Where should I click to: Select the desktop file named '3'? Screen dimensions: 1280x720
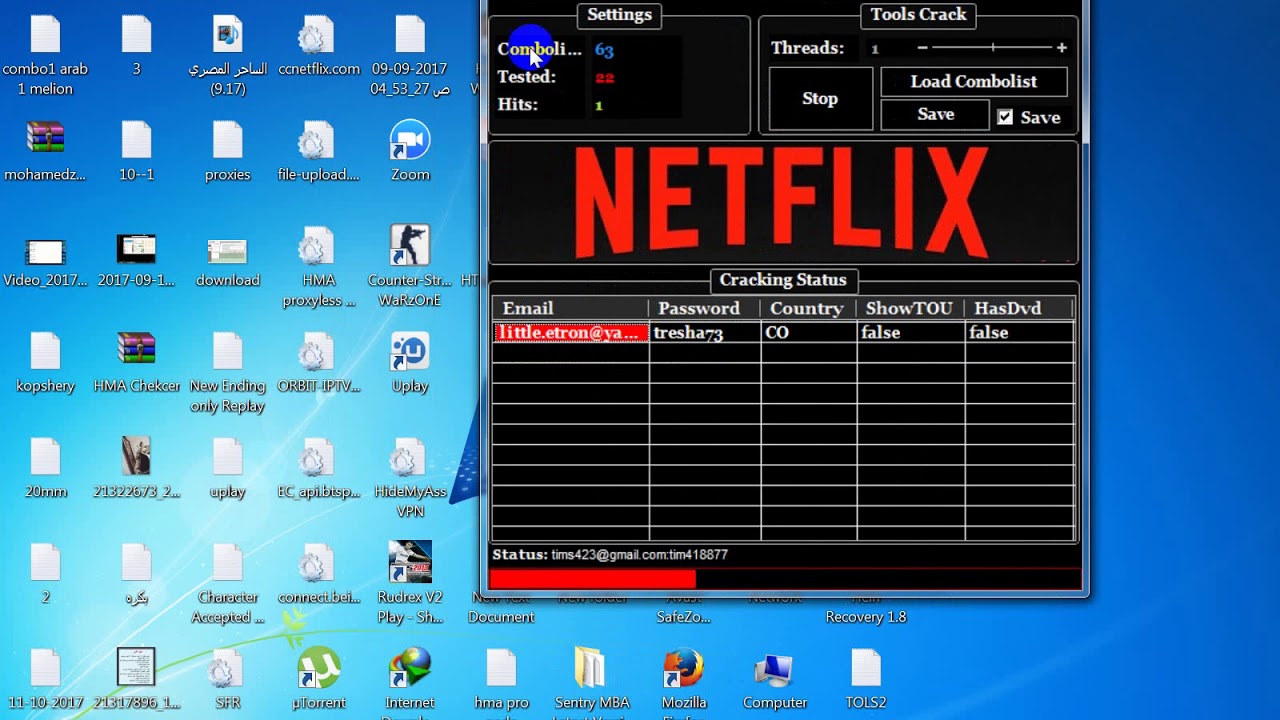[136, 46]
